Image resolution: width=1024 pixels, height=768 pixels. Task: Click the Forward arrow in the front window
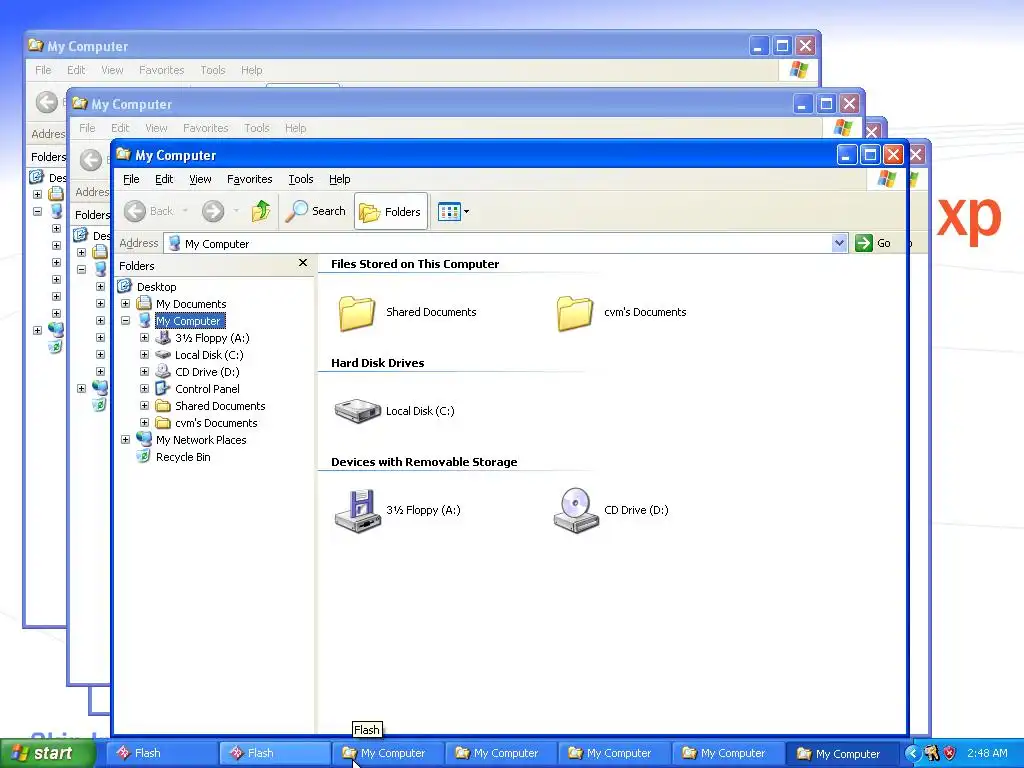click(x=213, y=211)
